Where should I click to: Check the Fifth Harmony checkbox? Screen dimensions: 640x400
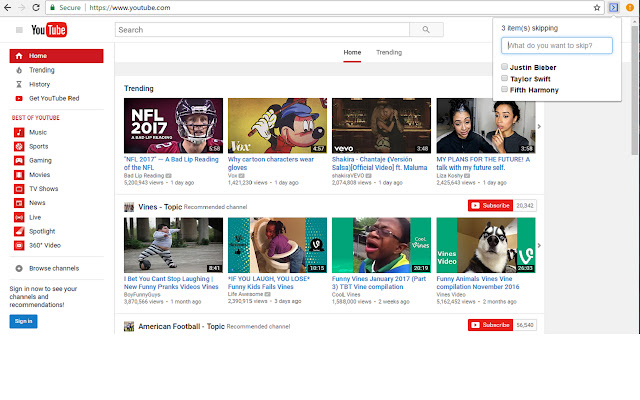coord(504,89)
